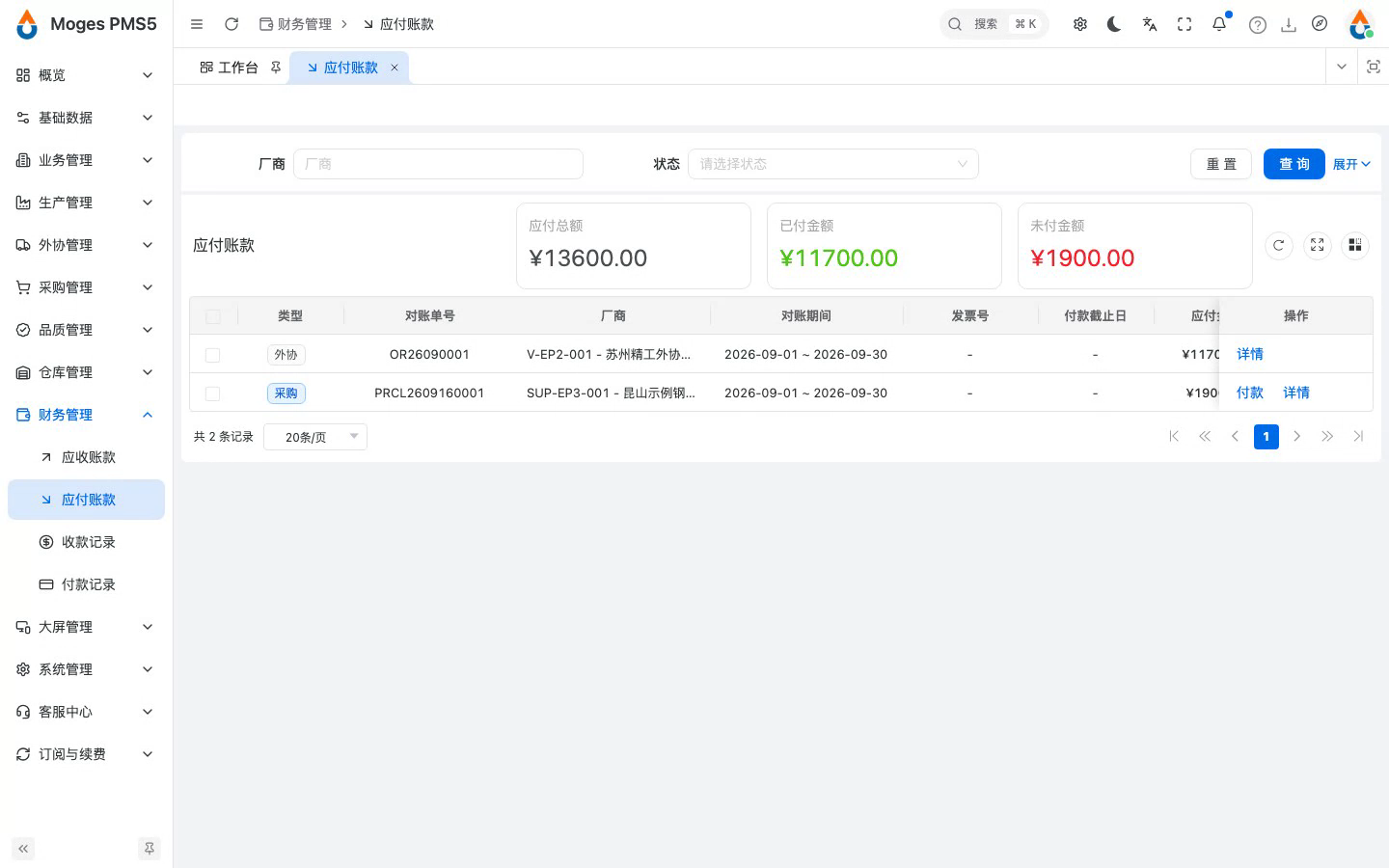Click the 查询 button
The height and width of the screenshot is (868, 1389).
1294,164
